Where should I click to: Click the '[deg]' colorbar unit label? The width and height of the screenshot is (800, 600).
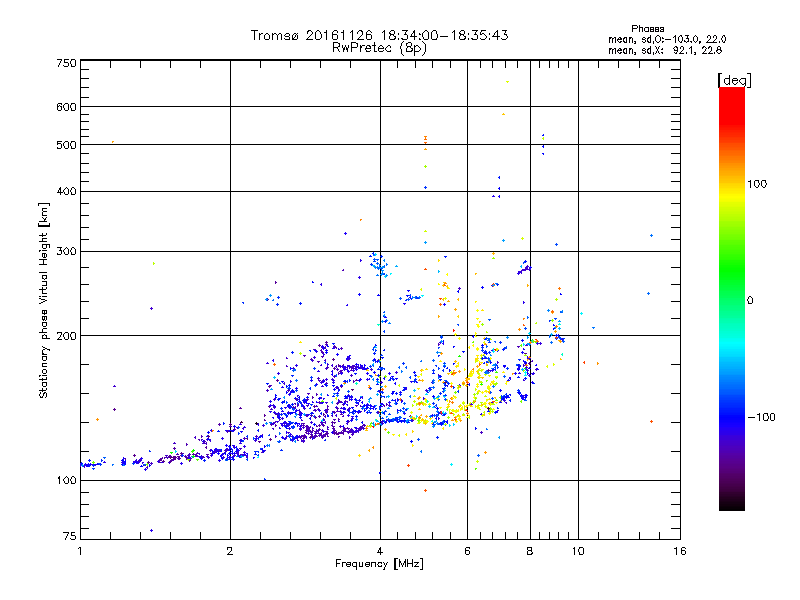[x=734, y=80]
